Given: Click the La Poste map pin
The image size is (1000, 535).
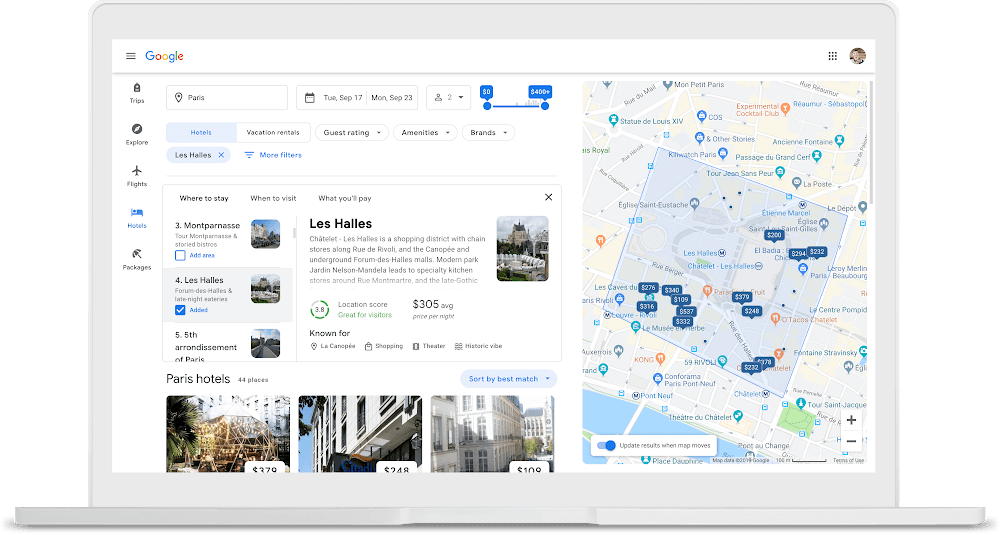Looking at the screenshot, I should point(797,183).
